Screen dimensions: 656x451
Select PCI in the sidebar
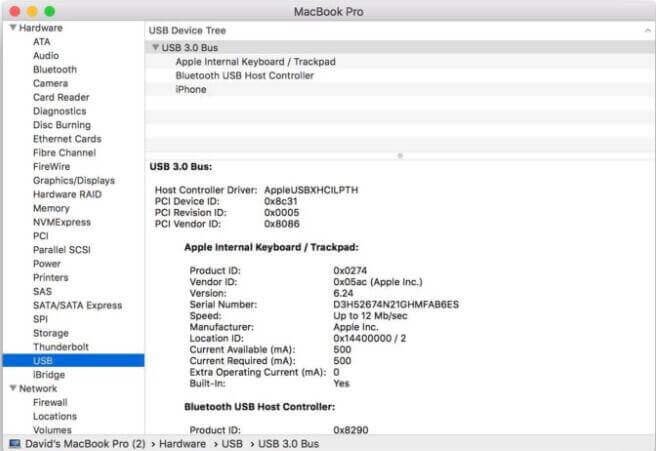pyautogui.click(x=41, y=236)
